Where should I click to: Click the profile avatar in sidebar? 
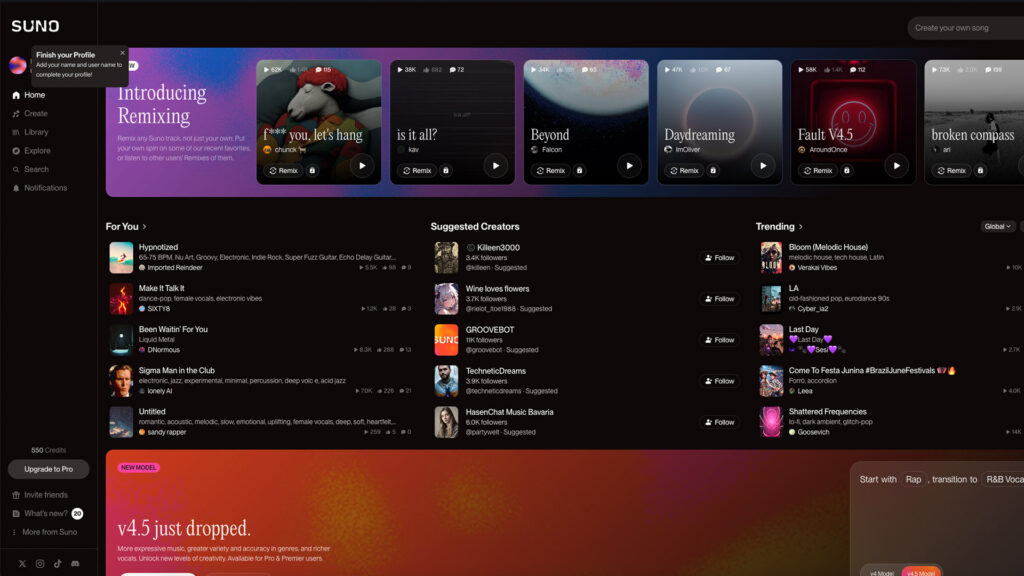click(x=18, y=65)
